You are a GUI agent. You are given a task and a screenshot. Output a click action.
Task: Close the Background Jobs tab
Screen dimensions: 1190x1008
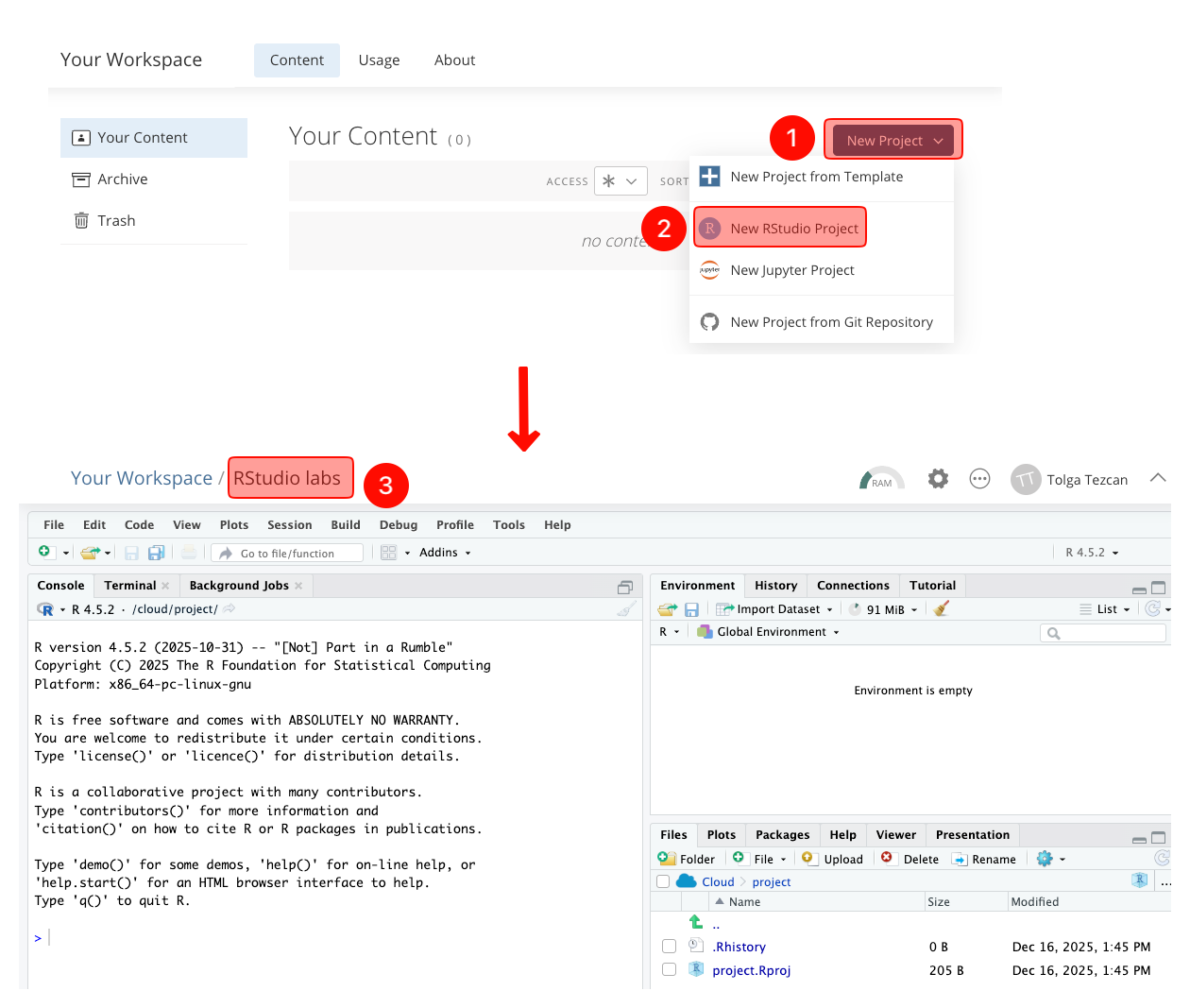coord(298,586)
